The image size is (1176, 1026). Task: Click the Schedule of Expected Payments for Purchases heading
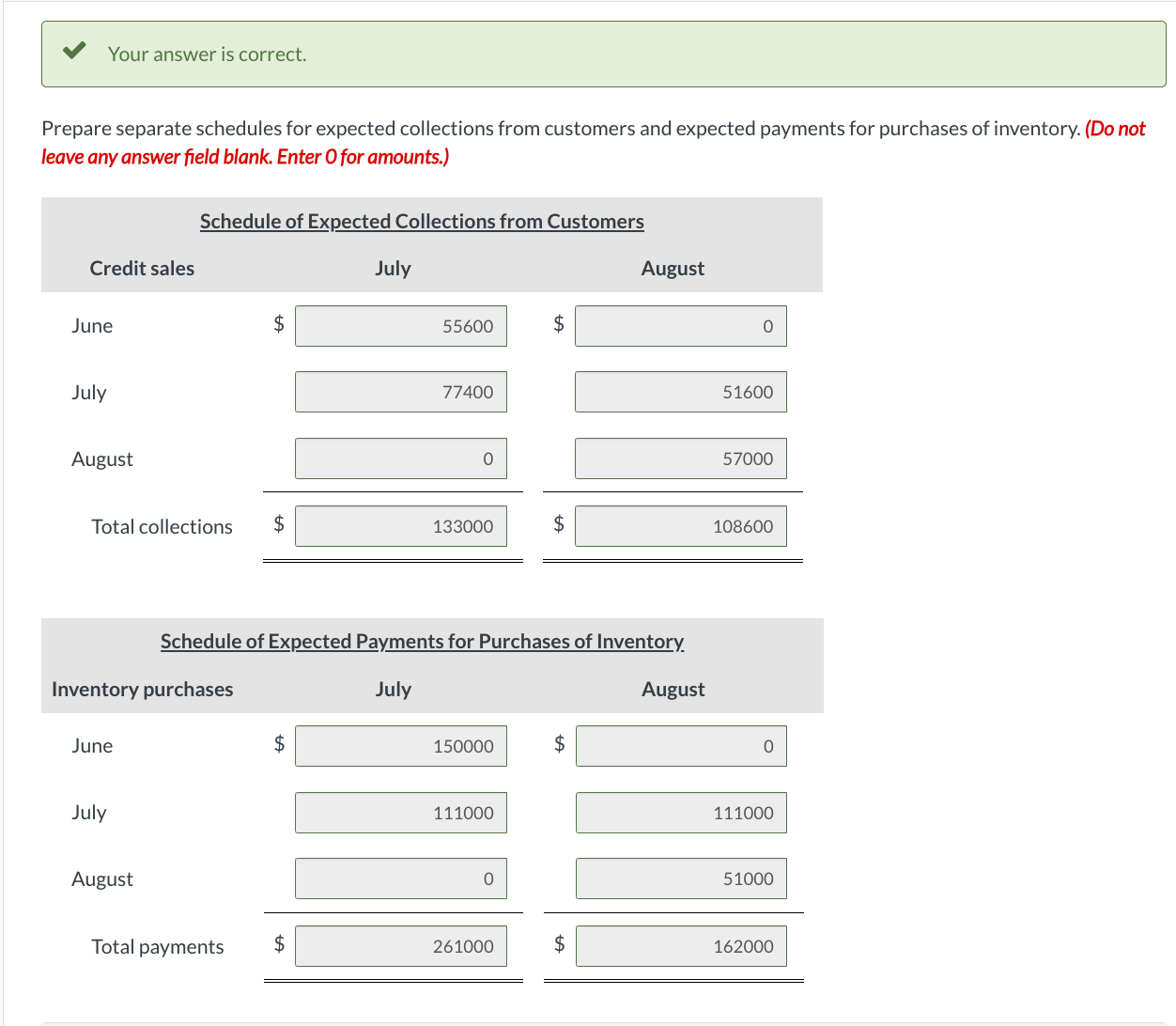[x=422, y=641]
